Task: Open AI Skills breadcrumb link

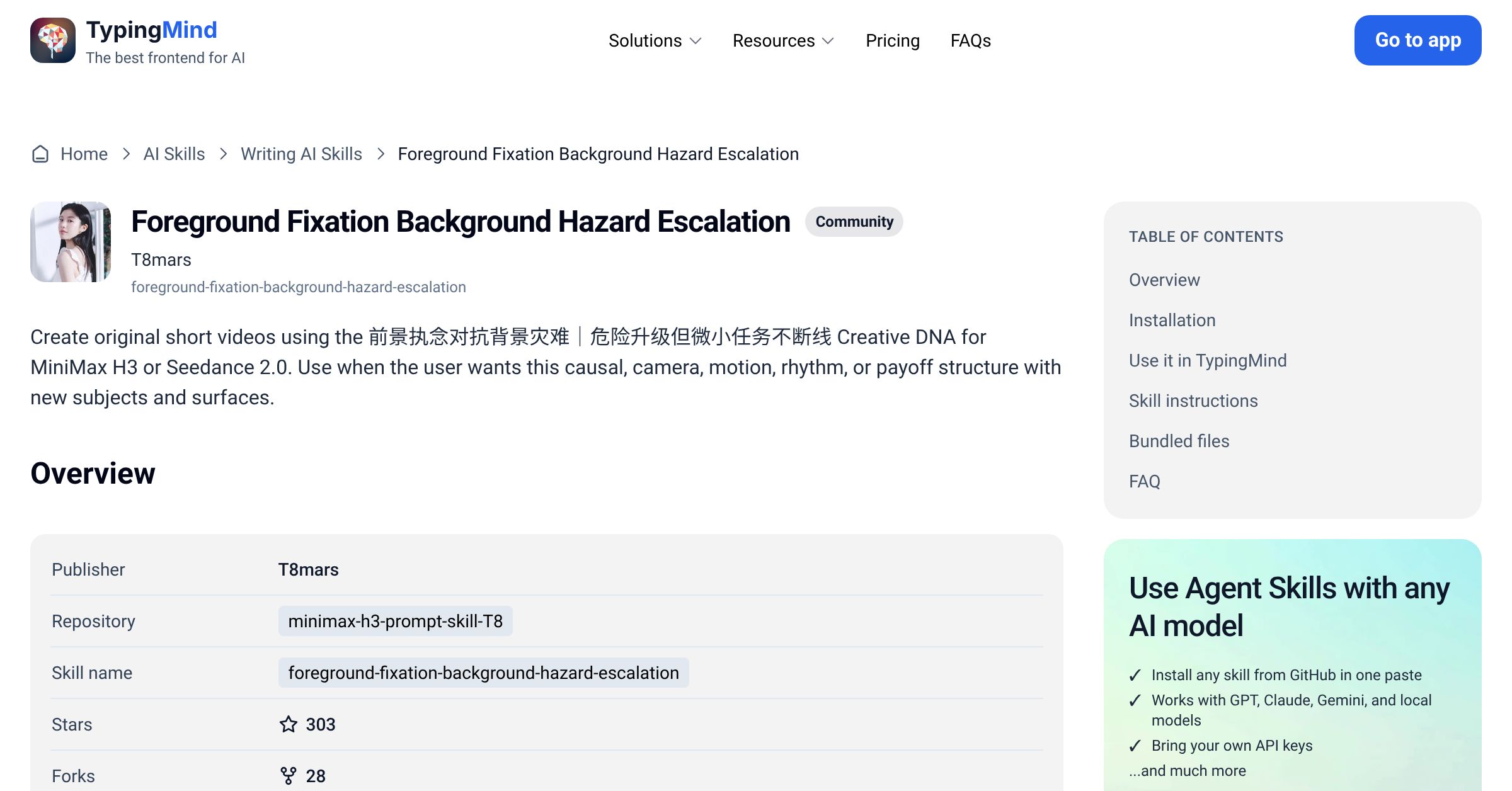Action: (x=174, y=154)
